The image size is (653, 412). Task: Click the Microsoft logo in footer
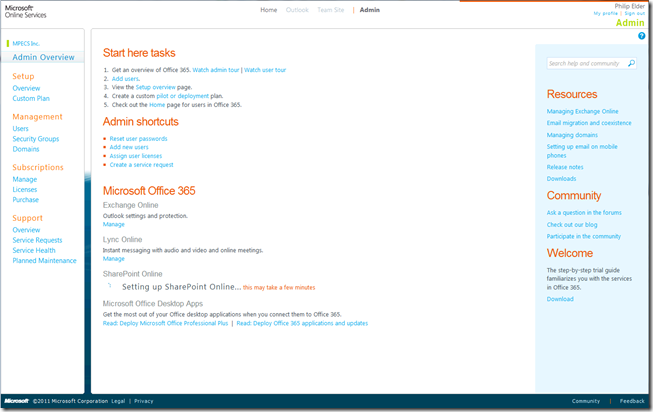pos(17,401)
